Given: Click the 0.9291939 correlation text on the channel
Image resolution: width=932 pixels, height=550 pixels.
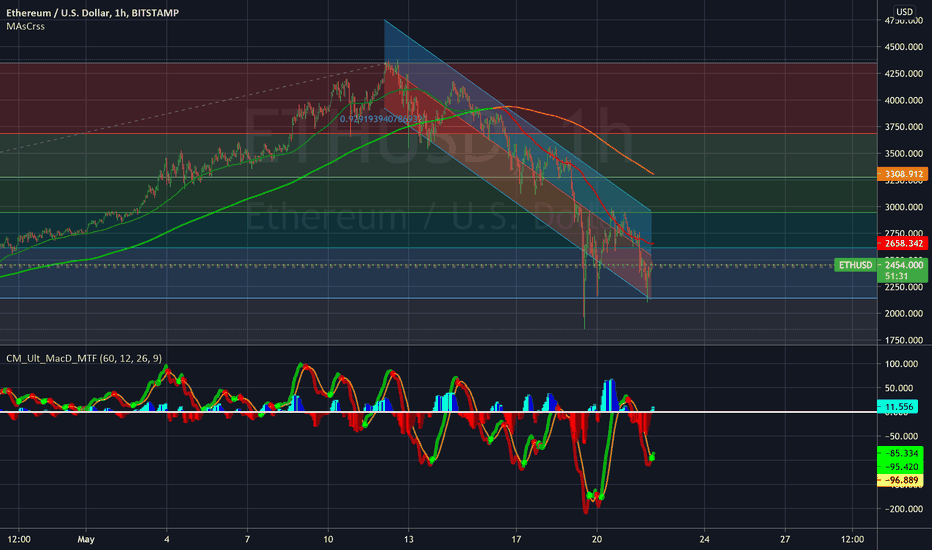Looking at the screenshot, I should (x=380, y=119).
